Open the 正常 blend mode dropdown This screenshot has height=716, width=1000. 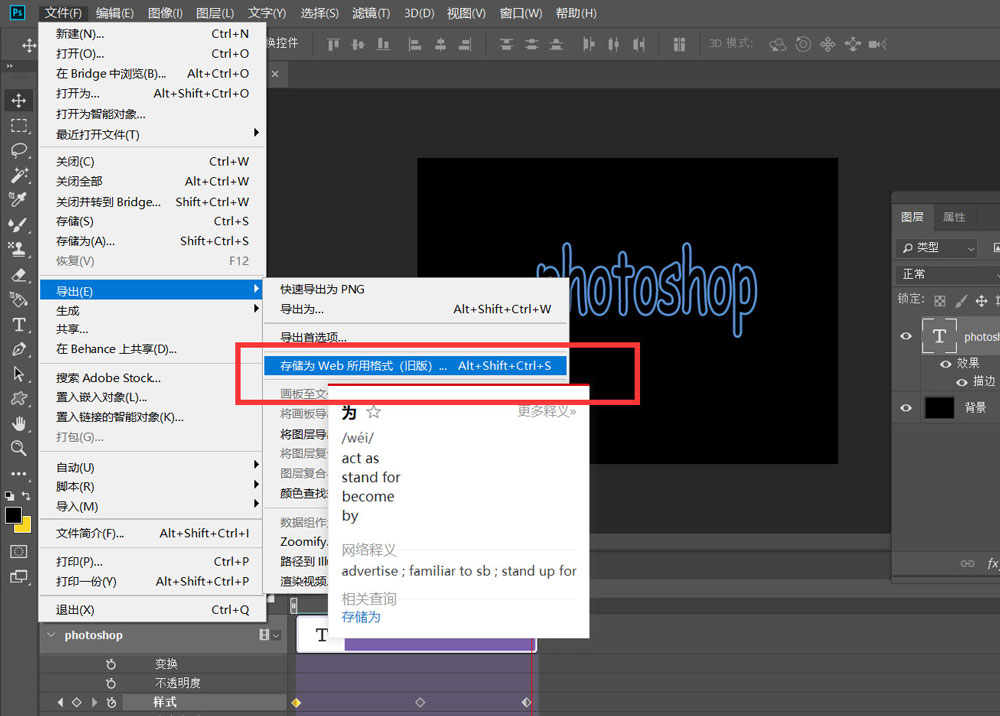coord(946,274)
